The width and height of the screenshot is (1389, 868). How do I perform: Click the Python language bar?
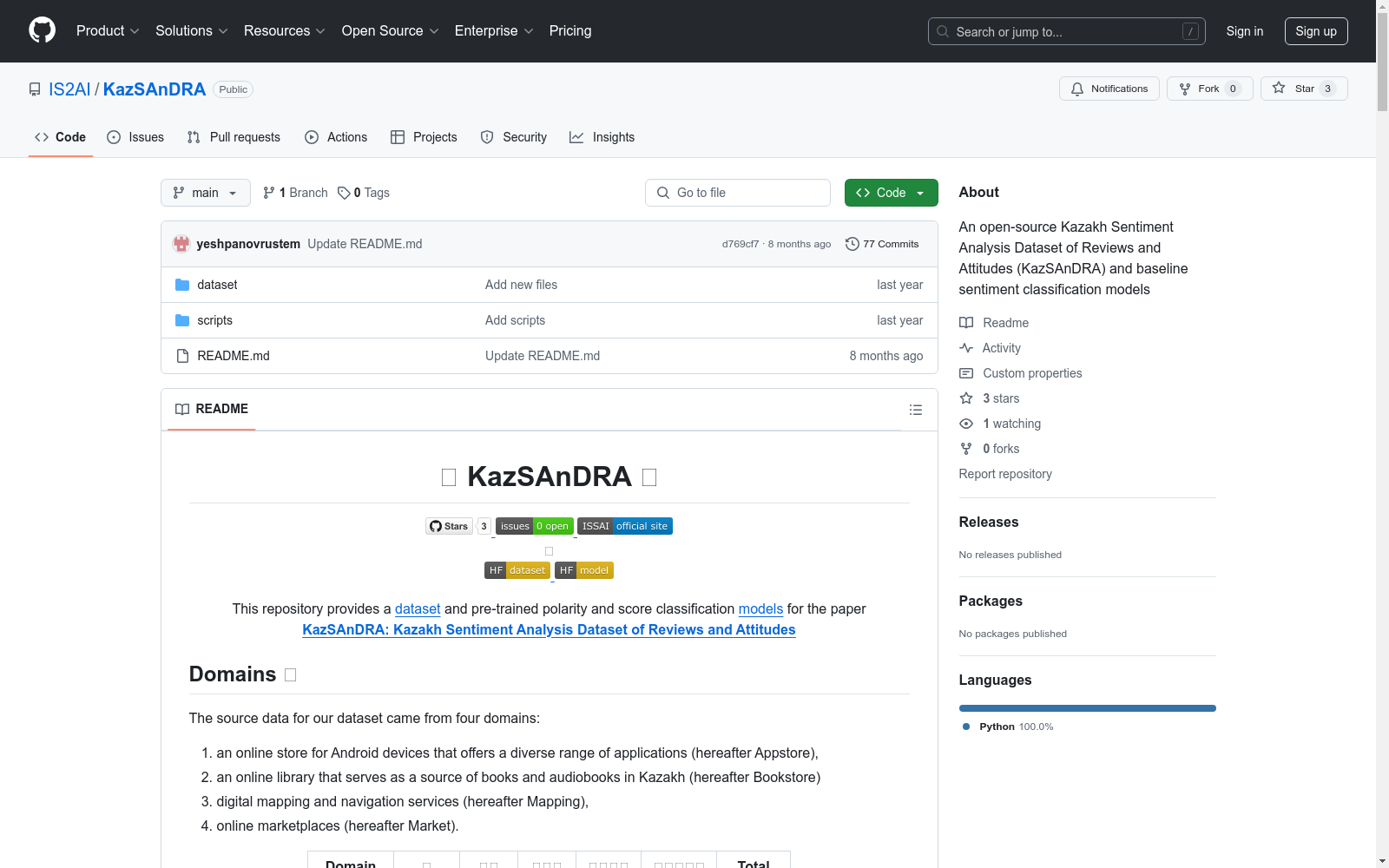click(x=1088, y=708)
